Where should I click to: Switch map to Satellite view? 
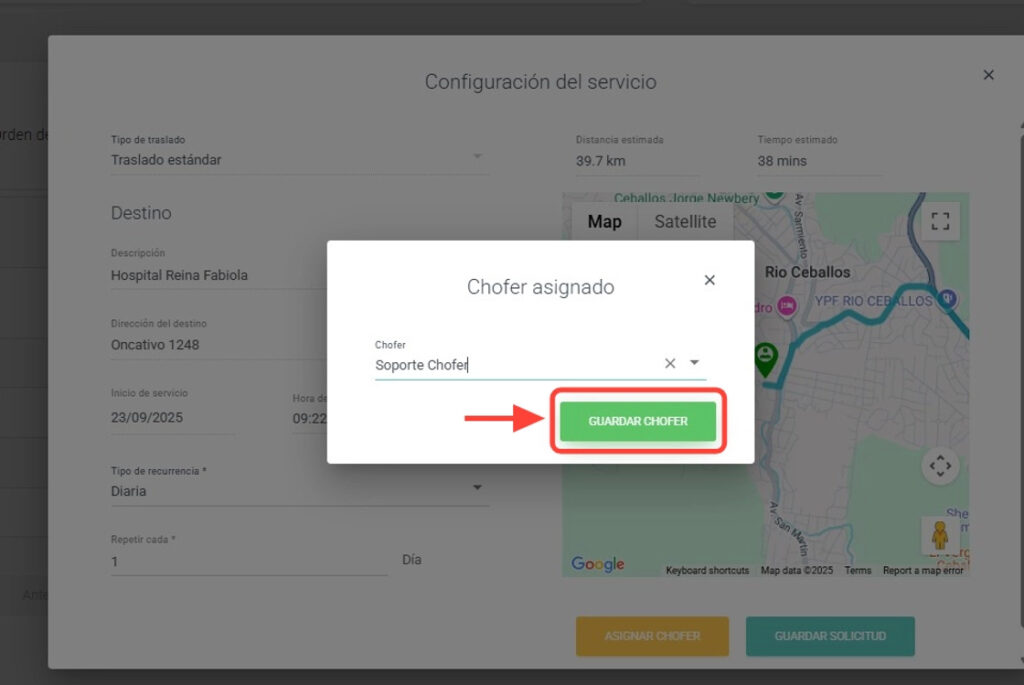click(685, 222)
